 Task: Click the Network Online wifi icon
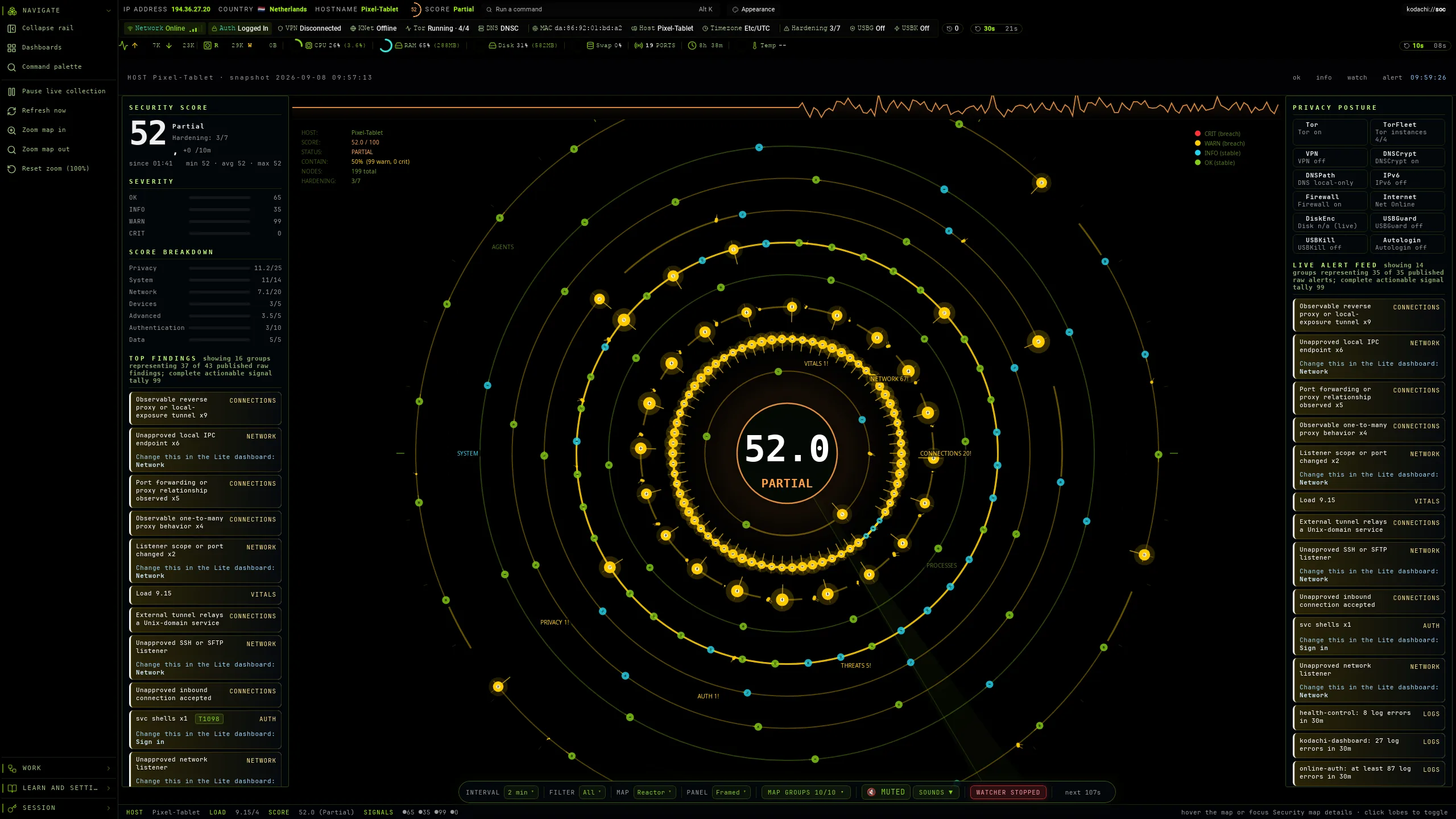click(x=130, y=28)
